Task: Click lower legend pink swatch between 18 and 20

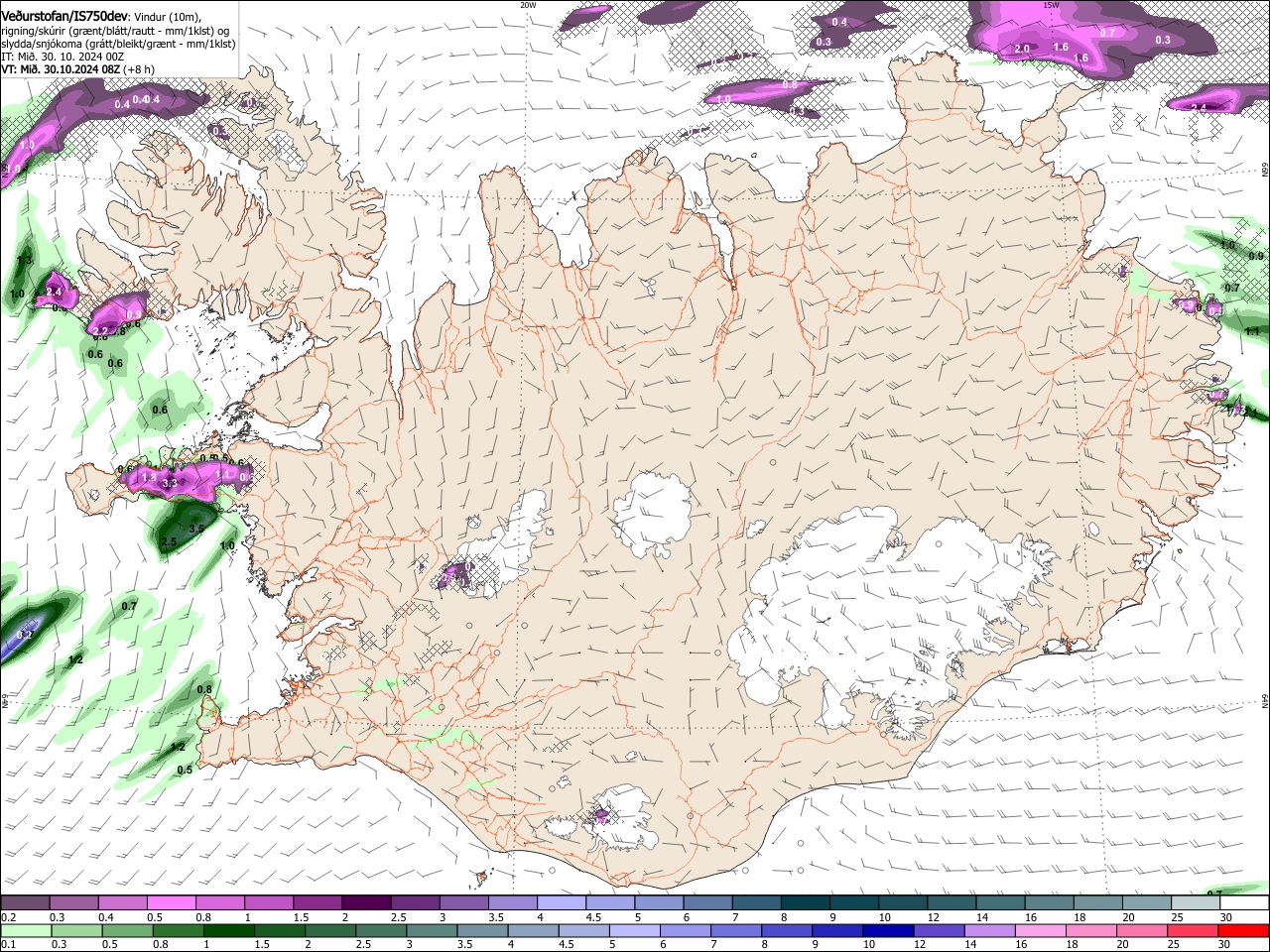Action: click(1092, 930)
